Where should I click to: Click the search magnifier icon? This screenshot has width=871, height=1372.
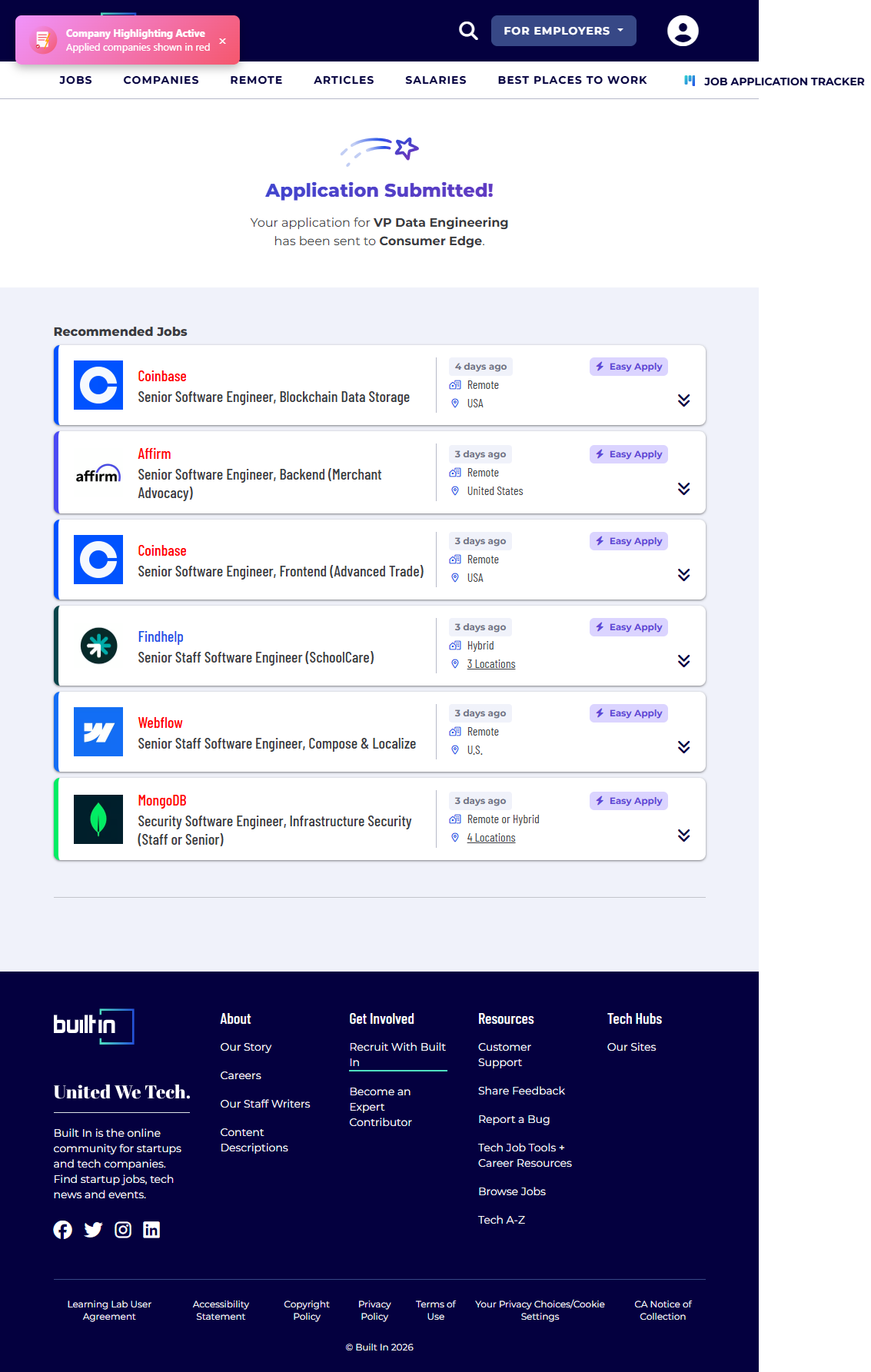pos(468,31)
